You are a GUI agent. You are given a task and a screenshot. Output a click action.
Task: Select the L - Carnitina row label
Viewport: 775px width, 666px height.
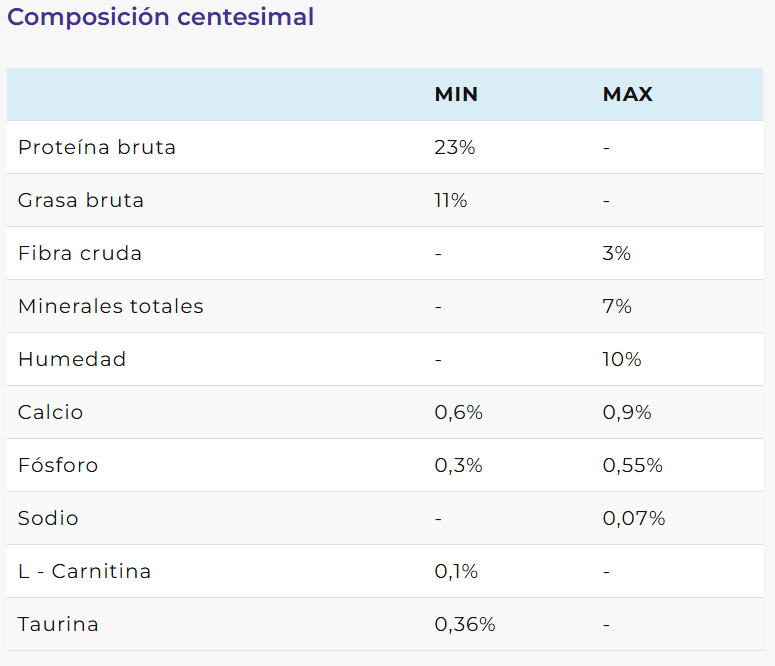[85, 571]
